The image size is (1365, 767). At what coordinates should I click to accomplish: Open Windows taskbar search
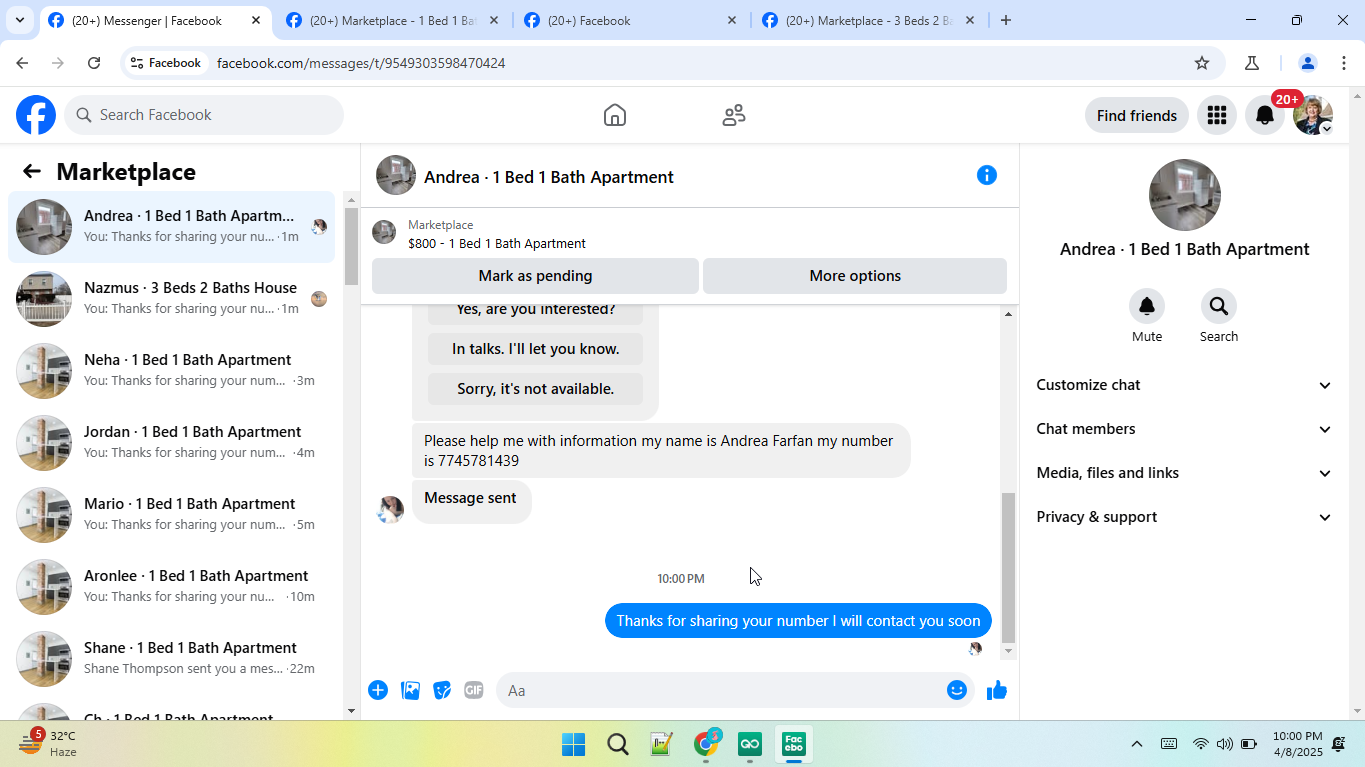618,744
